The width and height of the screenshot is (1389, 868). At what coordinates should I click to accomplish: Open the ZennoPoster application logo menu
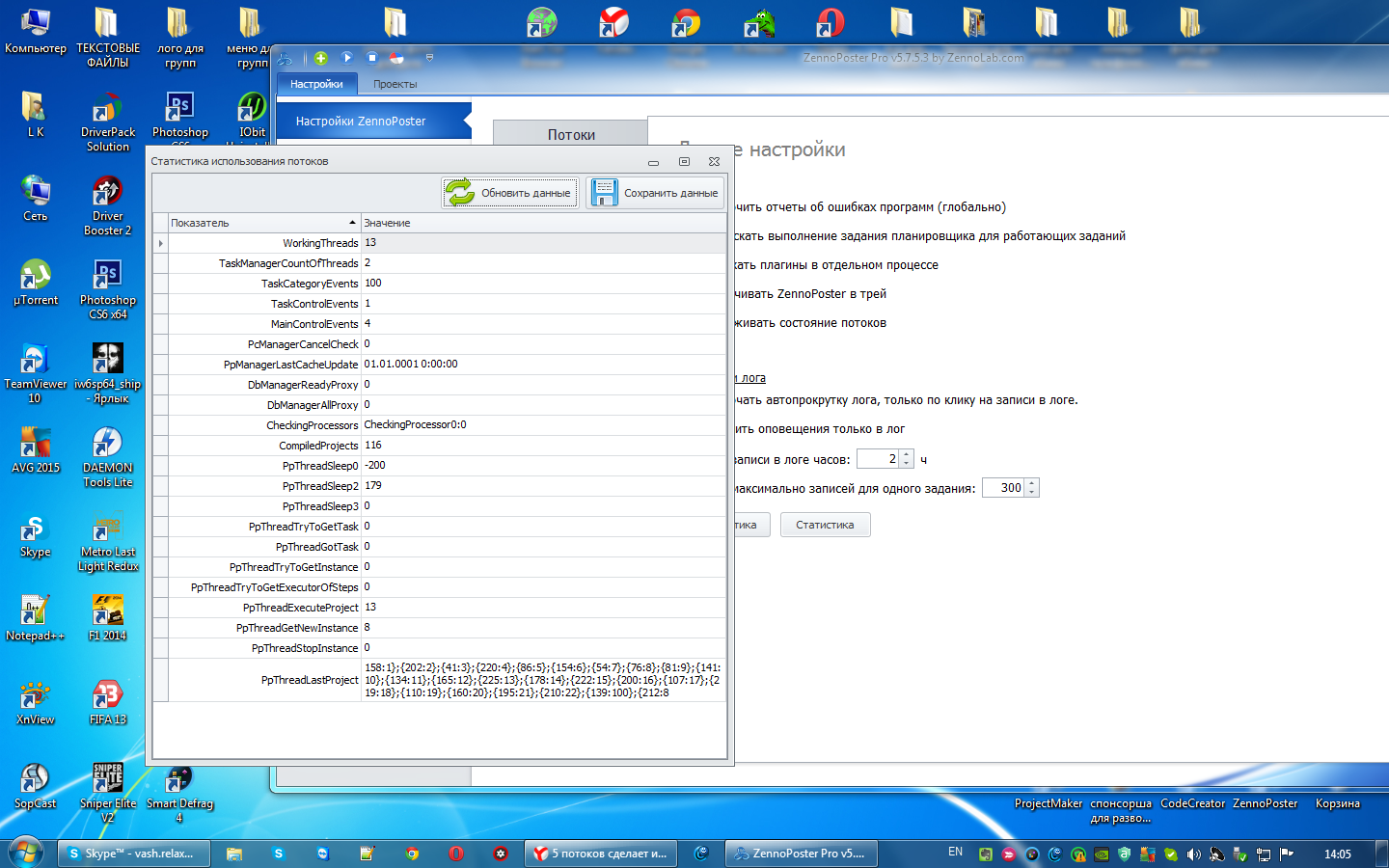[x=286, y=58]
